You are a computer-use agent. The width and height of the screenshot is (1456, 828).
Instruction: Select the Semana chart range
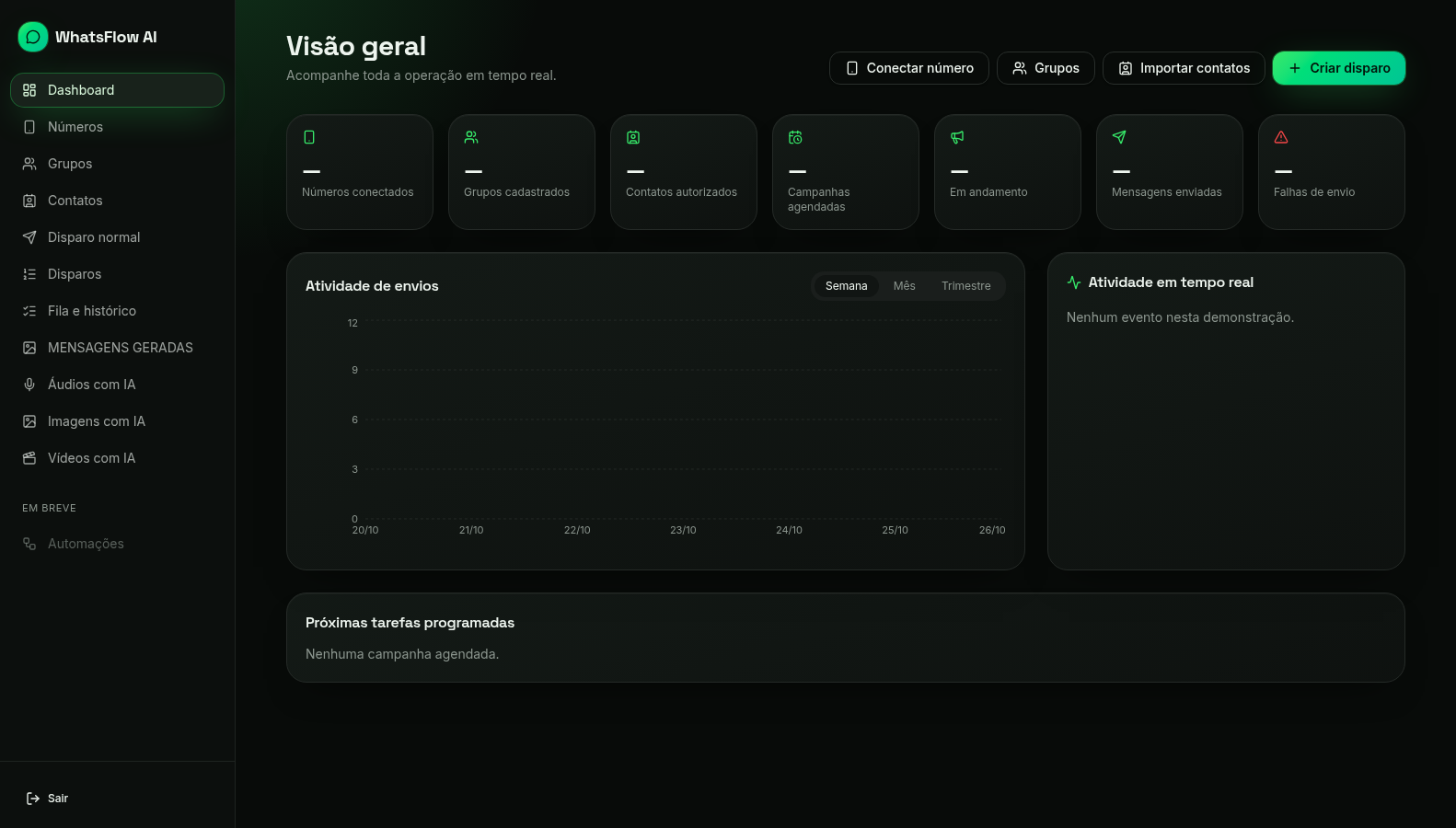[847, 286]
